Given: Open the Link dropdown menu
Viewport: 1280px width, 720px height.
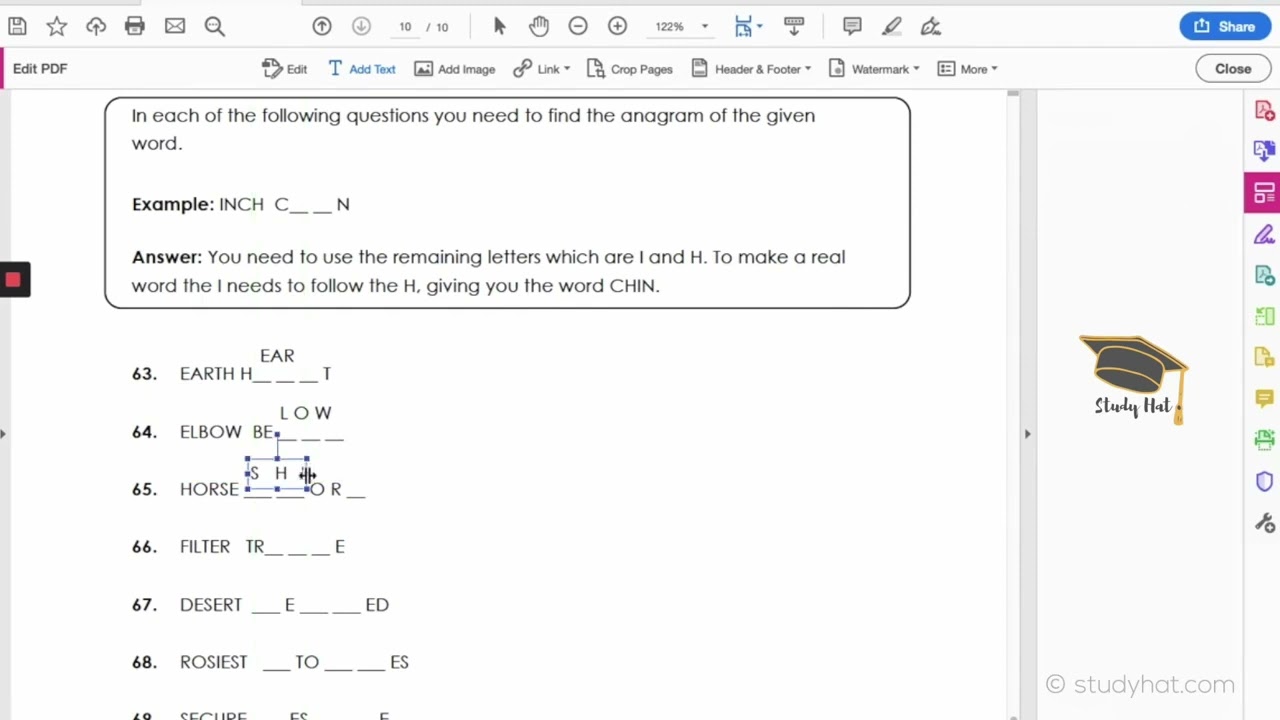Looking at the screenshot, I should [x=541, y=69].
